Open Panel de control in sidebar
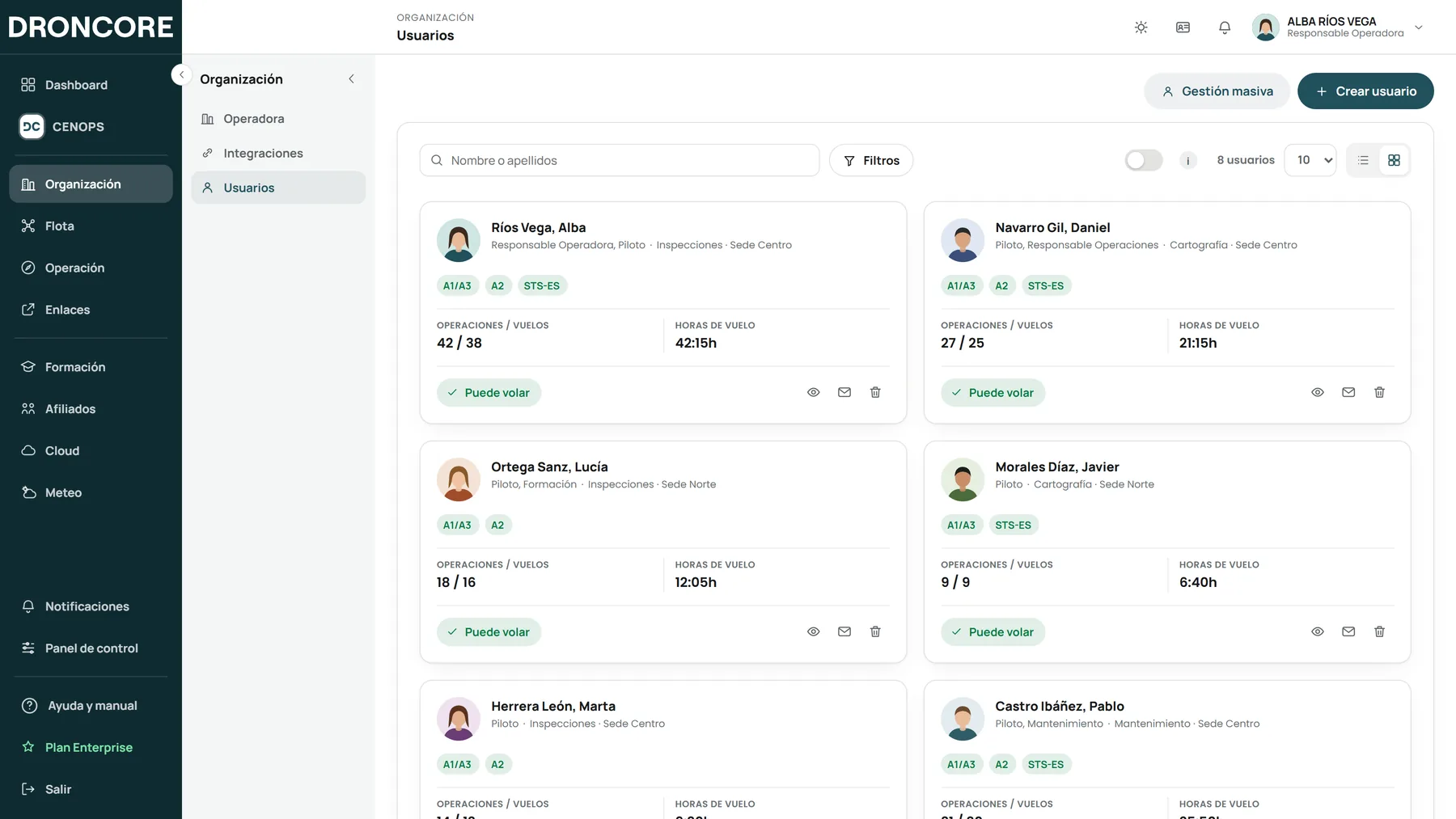The width and height of the screenshot is (1456, 819). [x=91, y=648]
